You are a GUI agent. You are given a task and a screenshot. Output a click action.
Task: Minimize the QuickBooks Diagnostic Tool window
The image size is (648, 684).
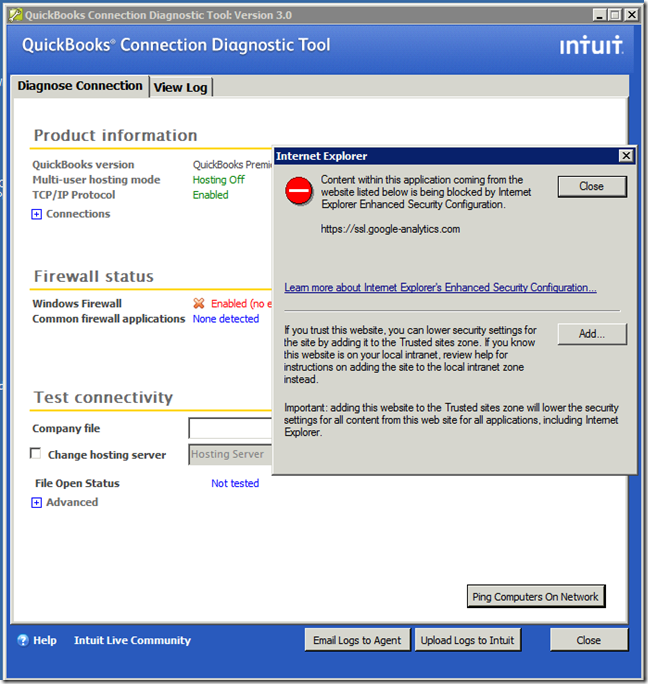(600, 15)
